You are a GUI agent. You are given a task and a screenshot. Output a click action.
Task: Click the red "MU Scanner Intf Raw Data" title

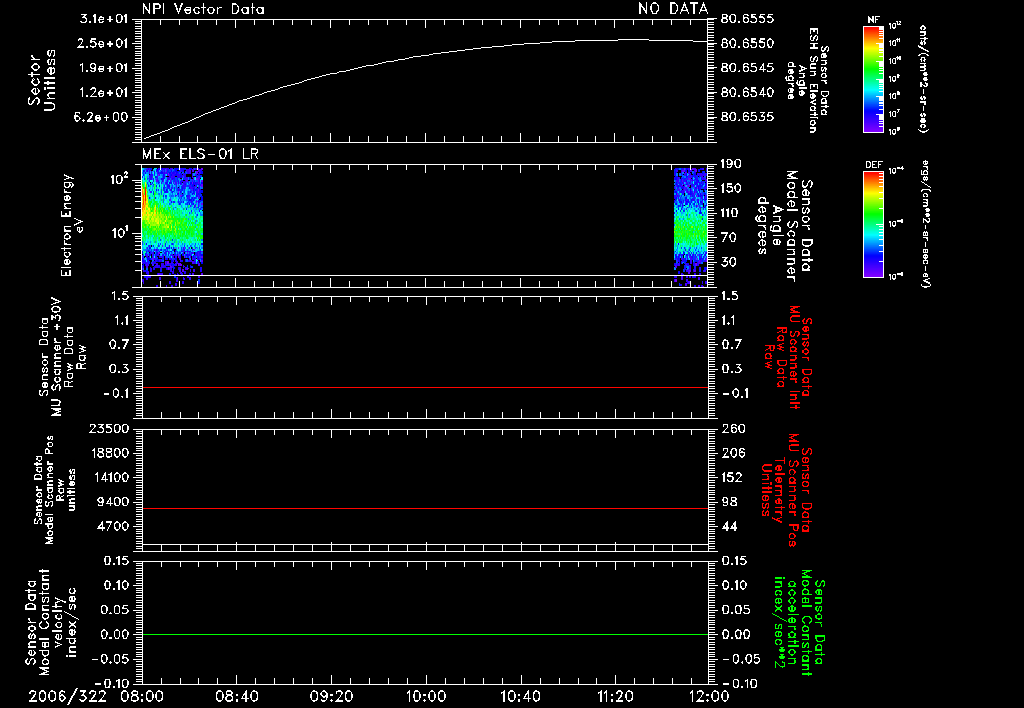pyautogui.click(x=788, y=357)
